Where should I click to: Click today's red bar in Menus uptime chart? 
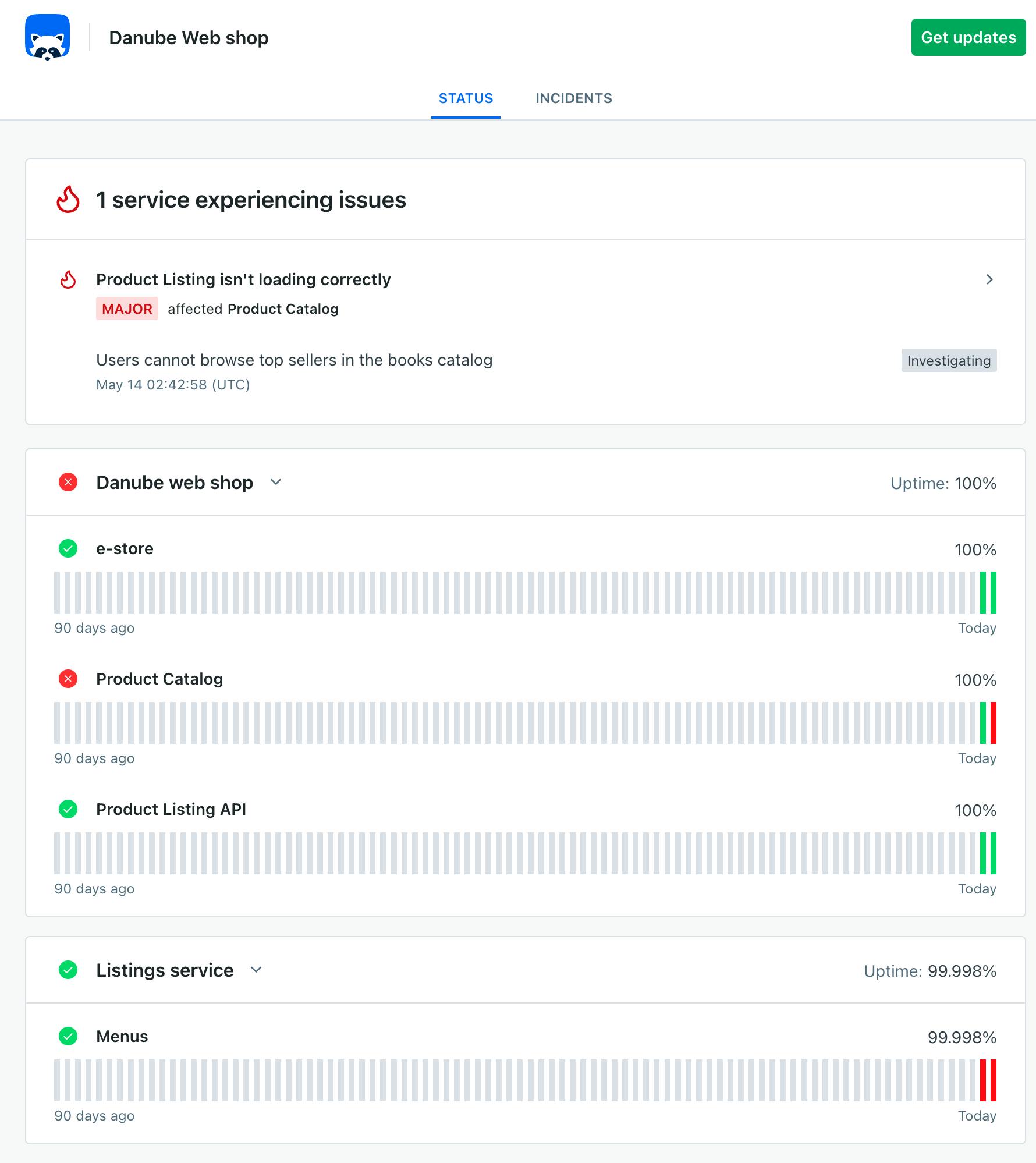[994, 1080]
